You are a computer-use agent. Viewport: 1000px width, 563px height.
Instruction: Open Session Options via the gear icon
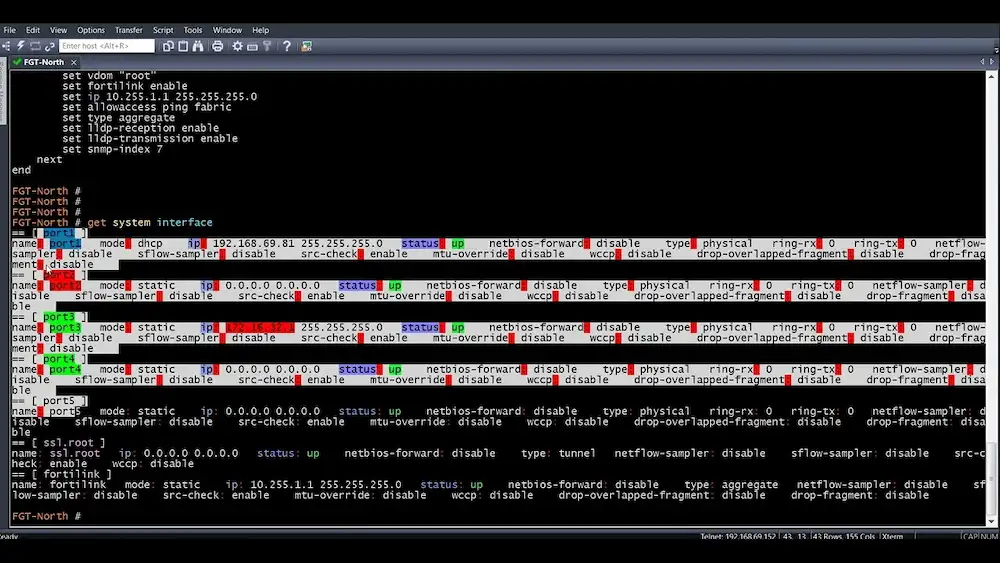[238, 46]
